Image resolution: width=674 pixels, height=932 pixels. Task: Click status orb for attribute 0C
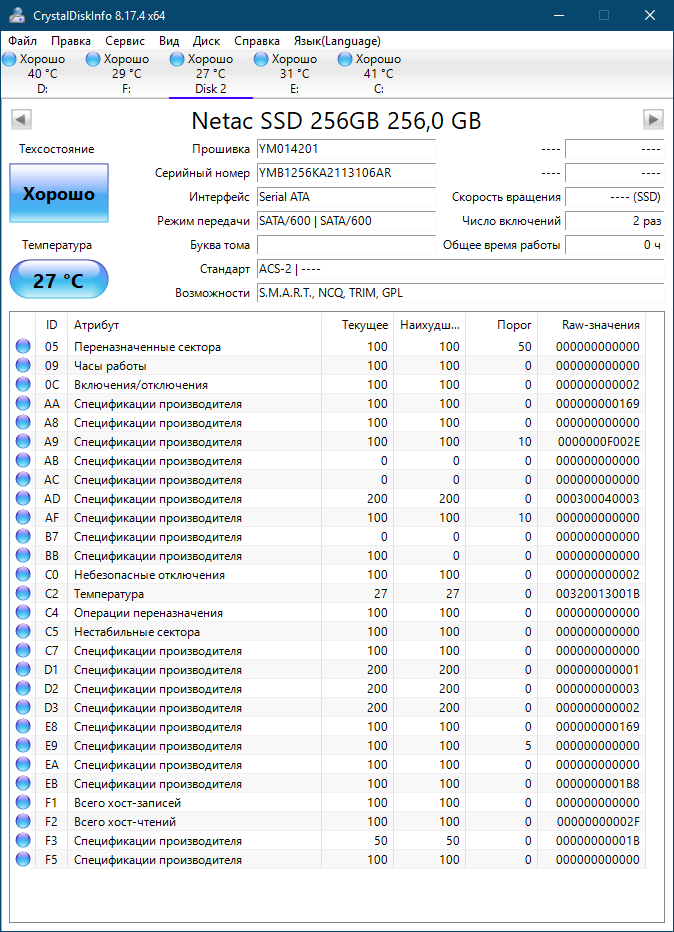click(23, 384)
